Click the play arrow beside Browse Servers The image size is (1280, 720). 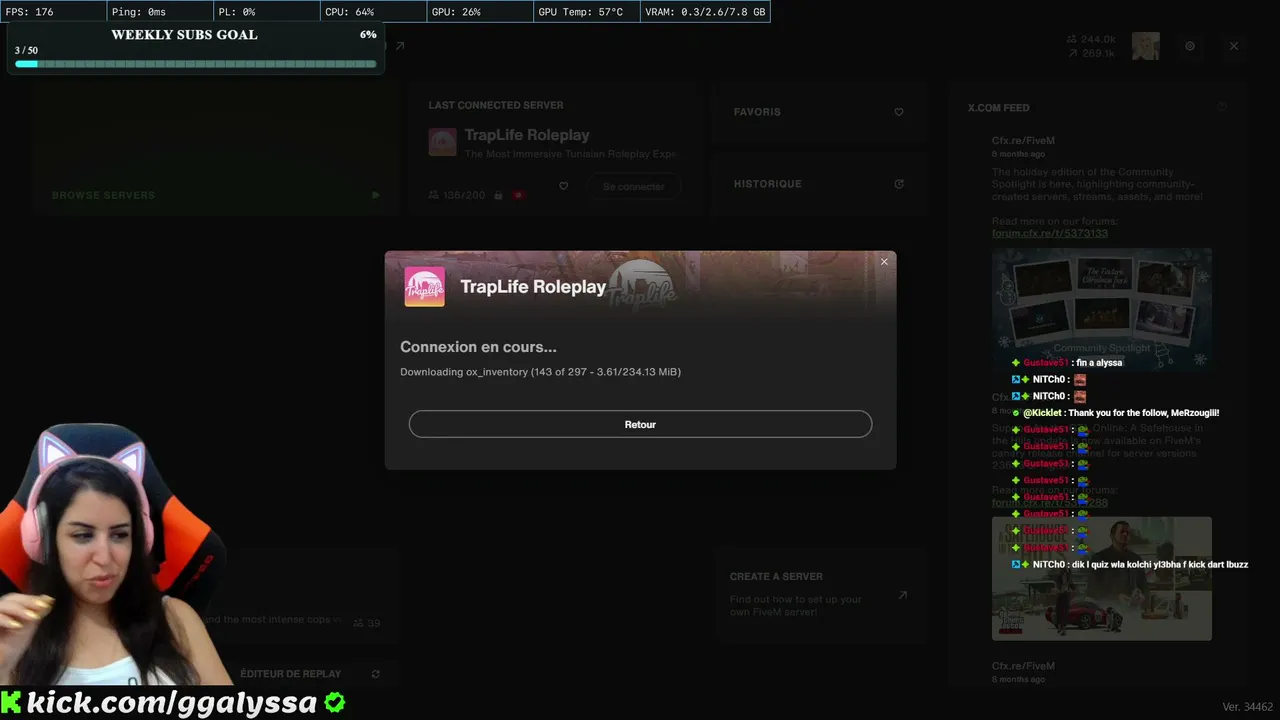click(375, 195)
